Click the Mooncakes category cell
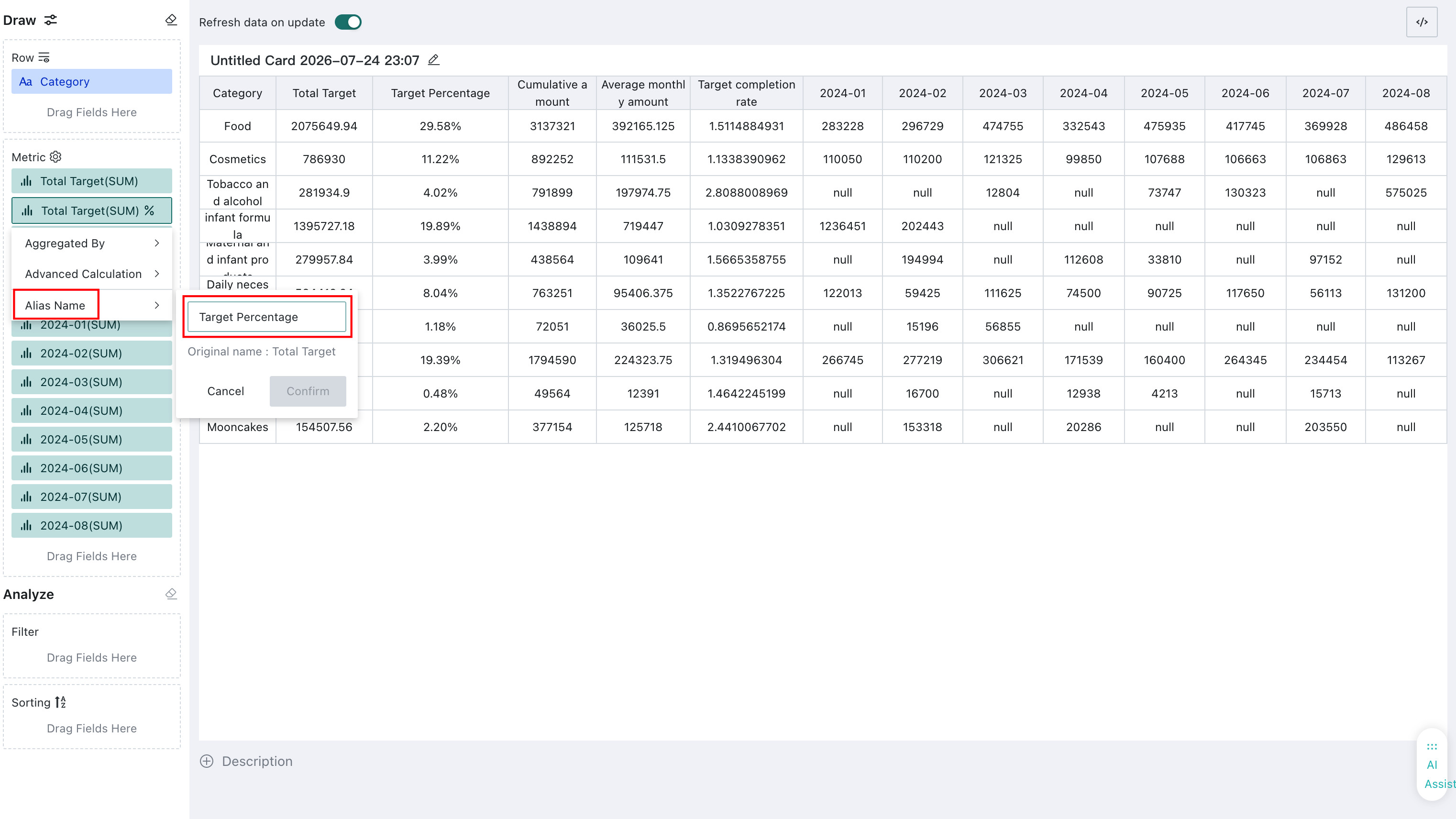Viewport: 1456px width, 819px height. 237,427
